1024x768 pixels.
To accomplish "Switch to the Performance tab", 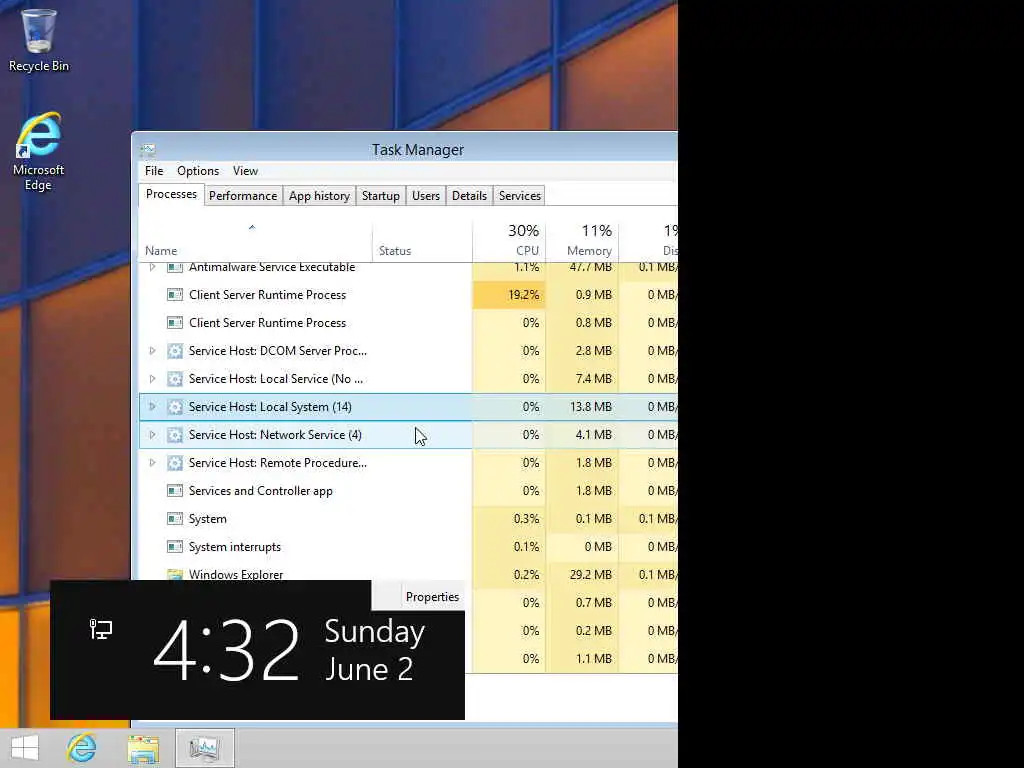I will 243,196.
